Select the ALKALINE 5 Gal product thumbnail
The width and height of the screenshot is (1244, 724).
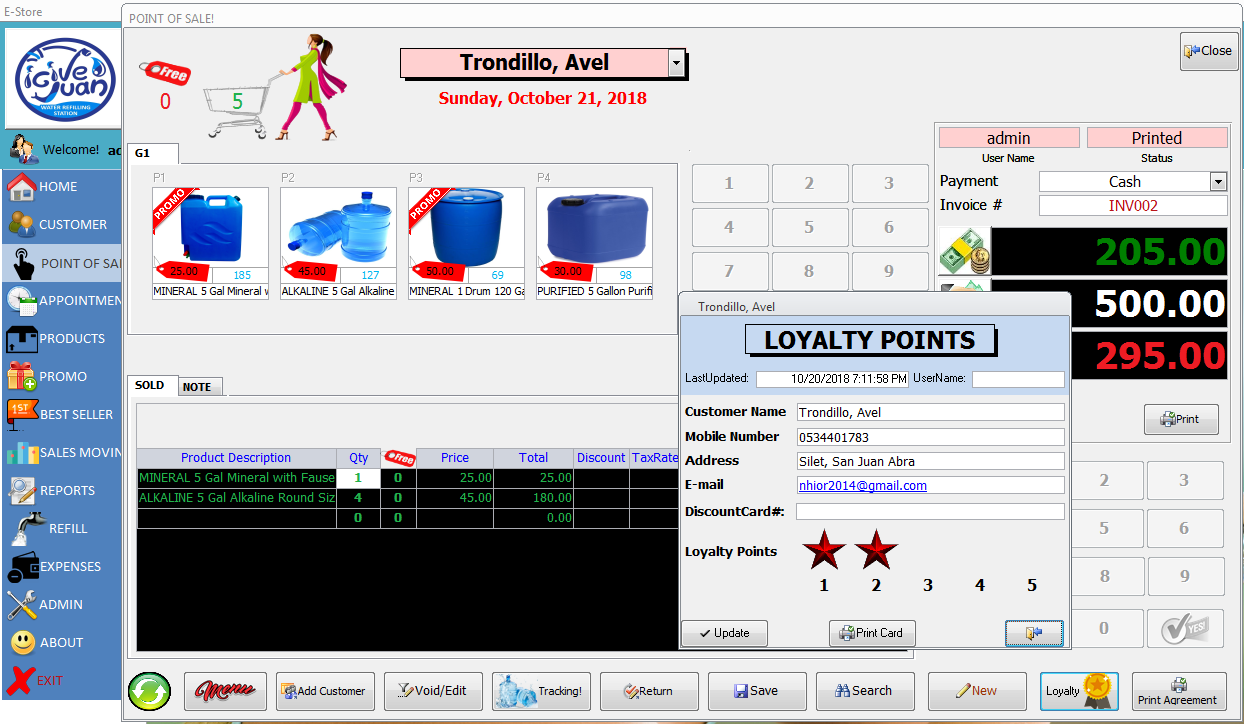click(x=337, y=234)
